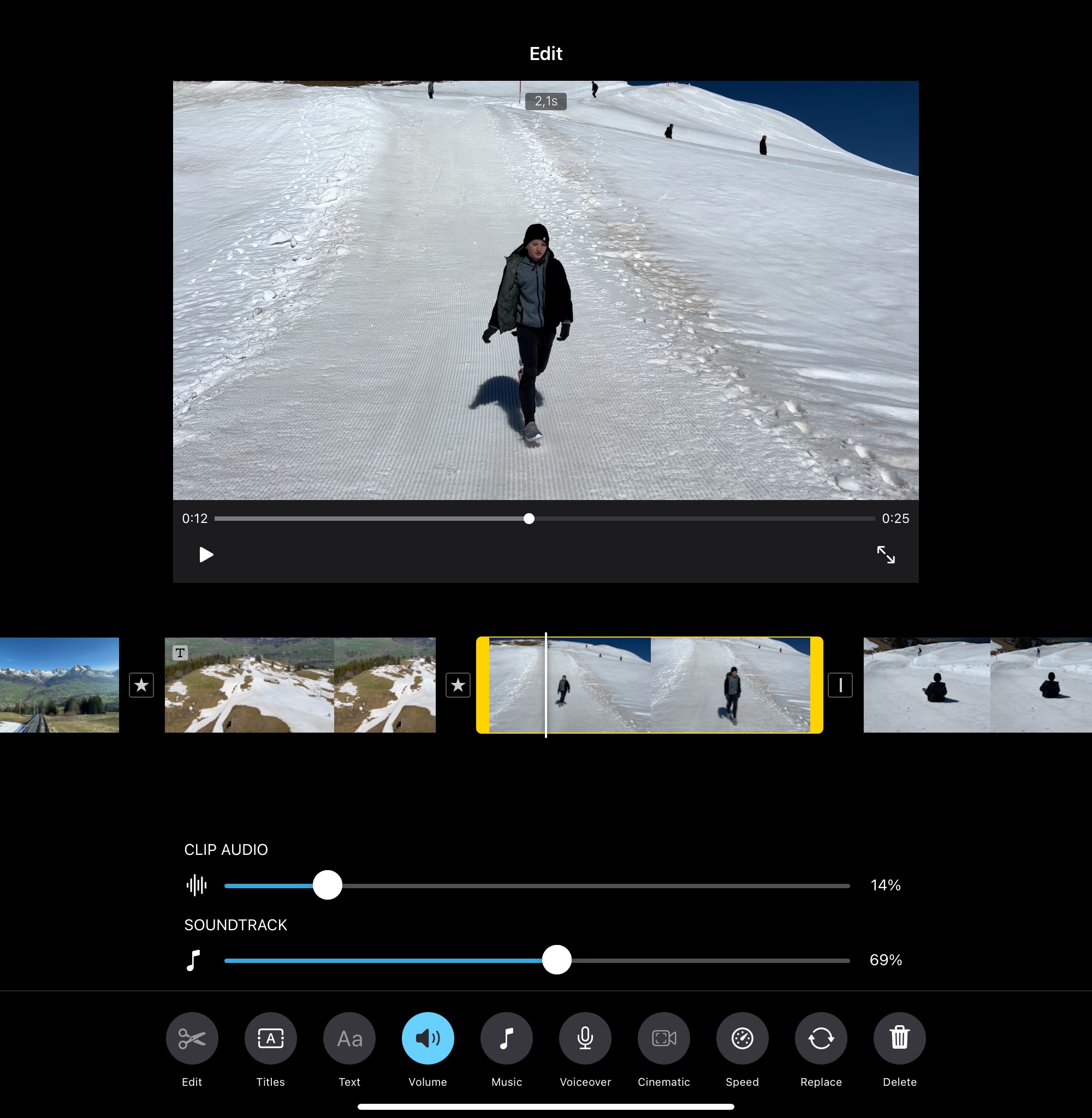Select the mountain landscape clip thumbnail

59,685
